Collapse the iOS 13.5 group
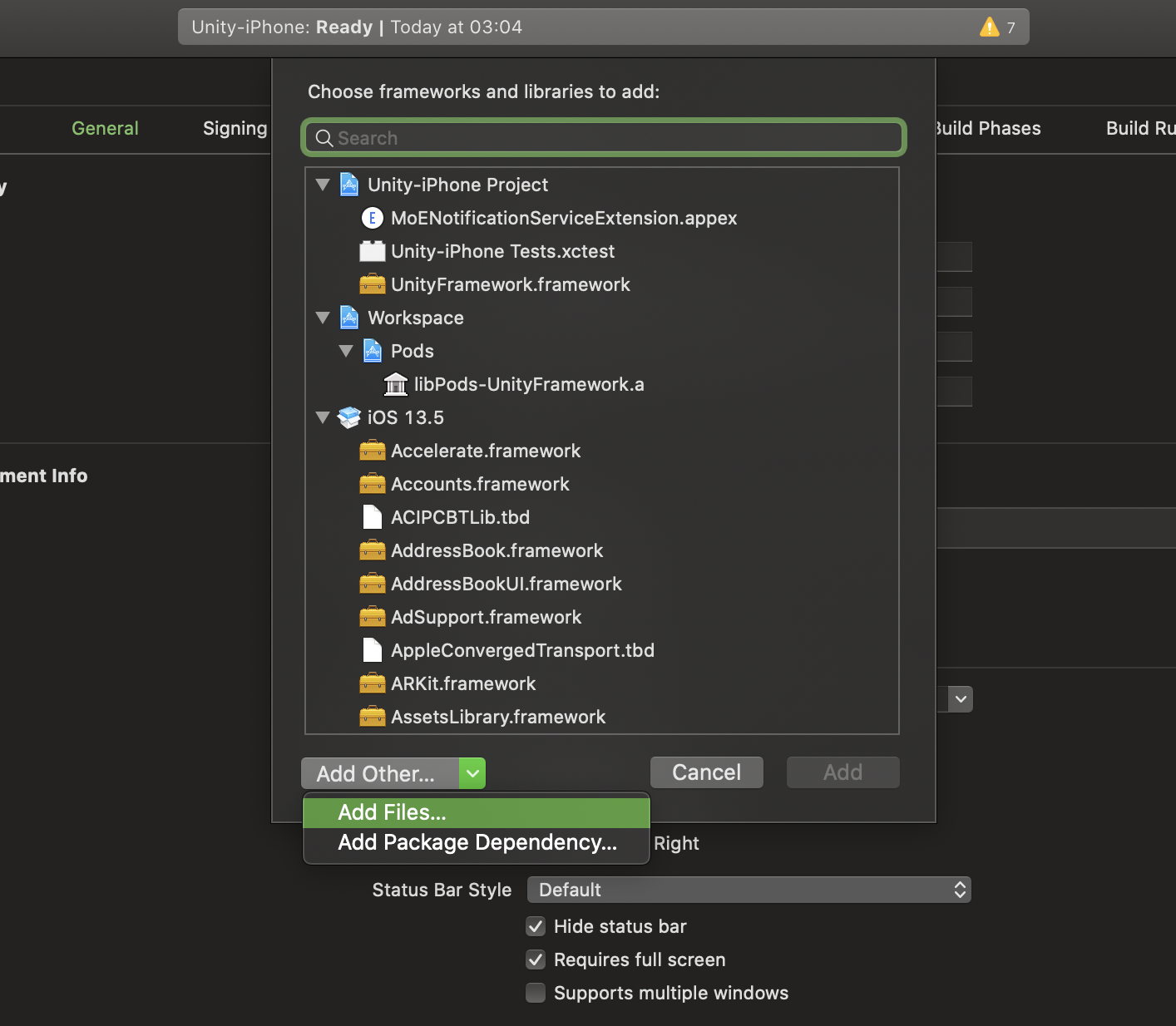 tap(323, 417)
